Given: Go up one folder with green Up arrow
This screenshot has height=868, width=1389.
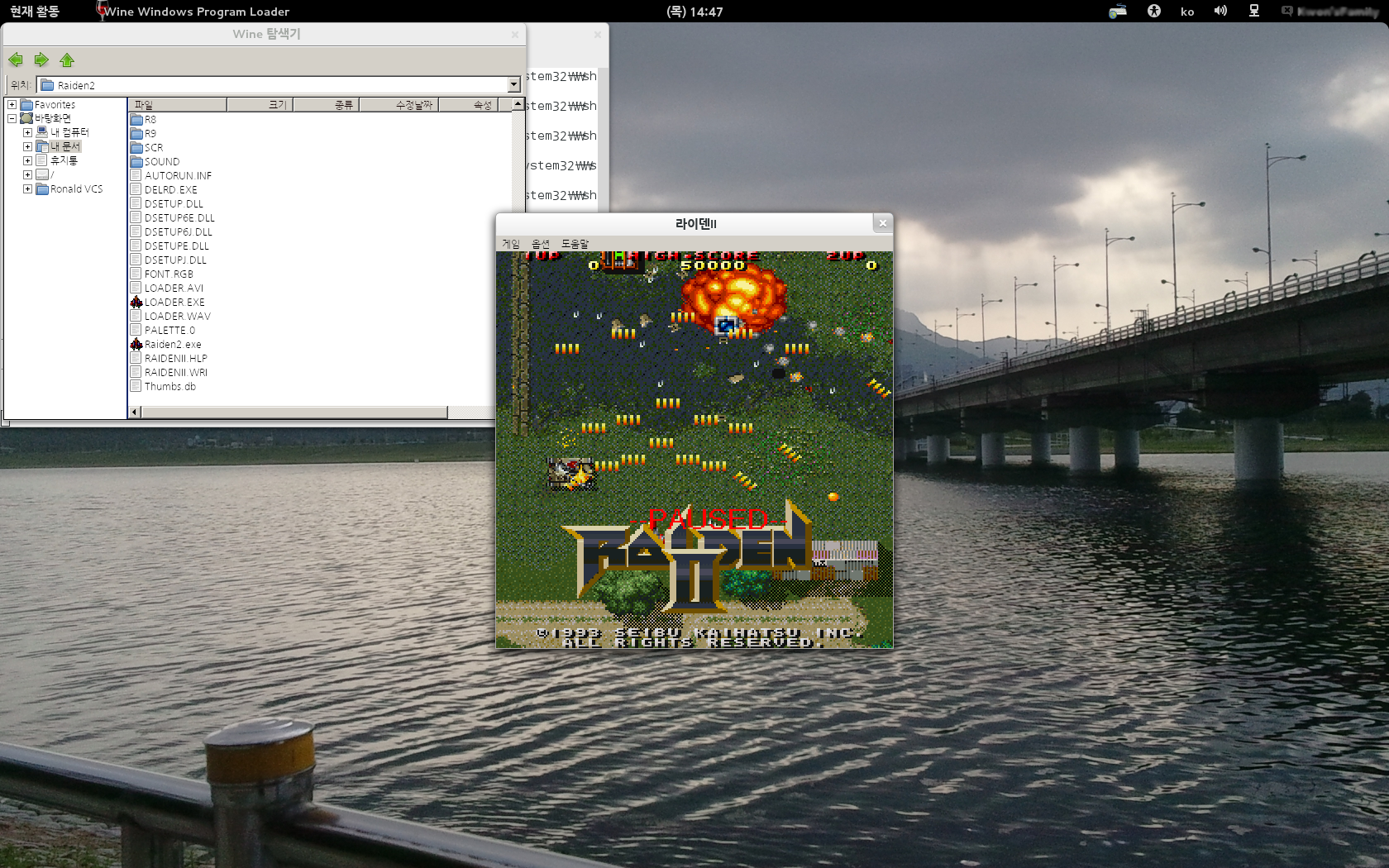Looking at the screenshot, I should 67,60.
